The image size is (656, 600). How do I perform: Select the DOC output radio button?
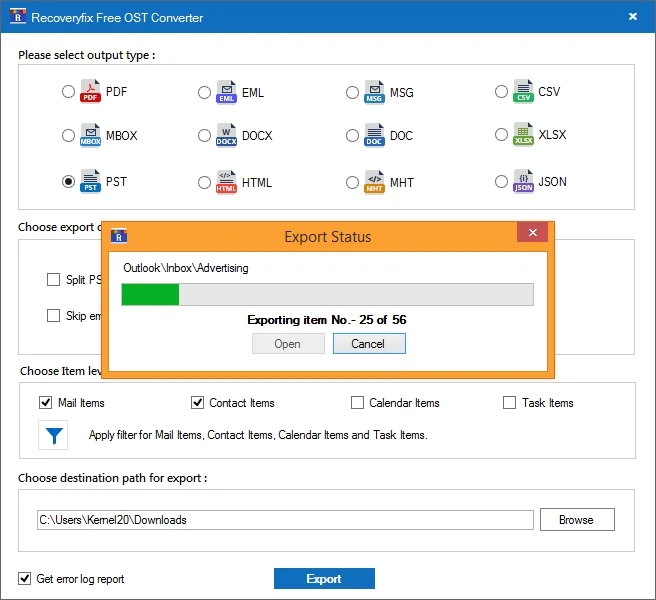click(x=352, y=135)
